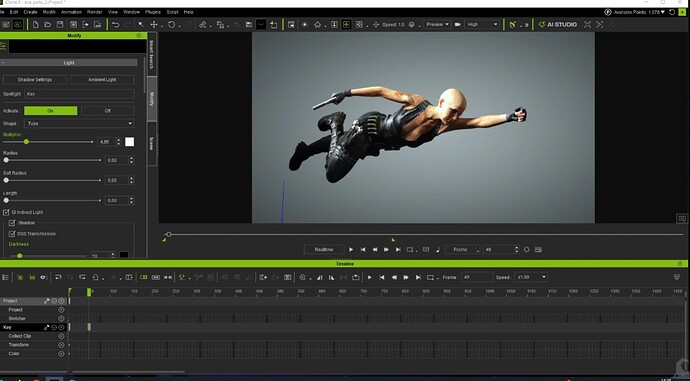Open the Shape dropdown showing Tube
This screenshot has width=690, height=381.
(x=79, y=124)
